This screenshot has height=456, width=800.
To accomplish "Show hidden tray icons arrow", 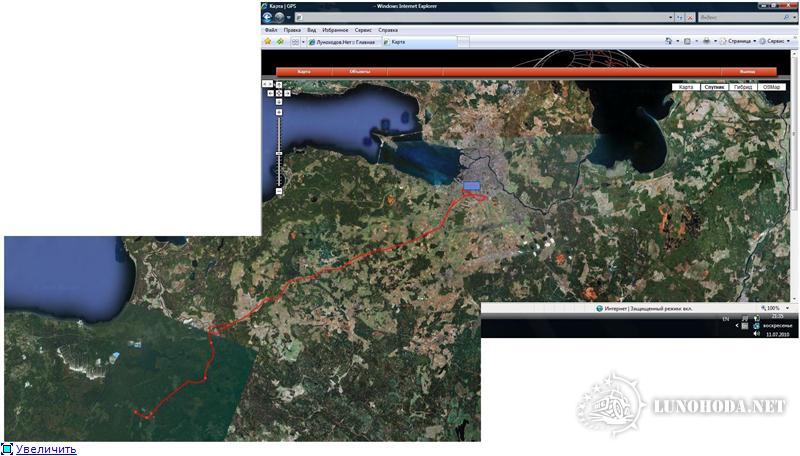I will point(737,325).
